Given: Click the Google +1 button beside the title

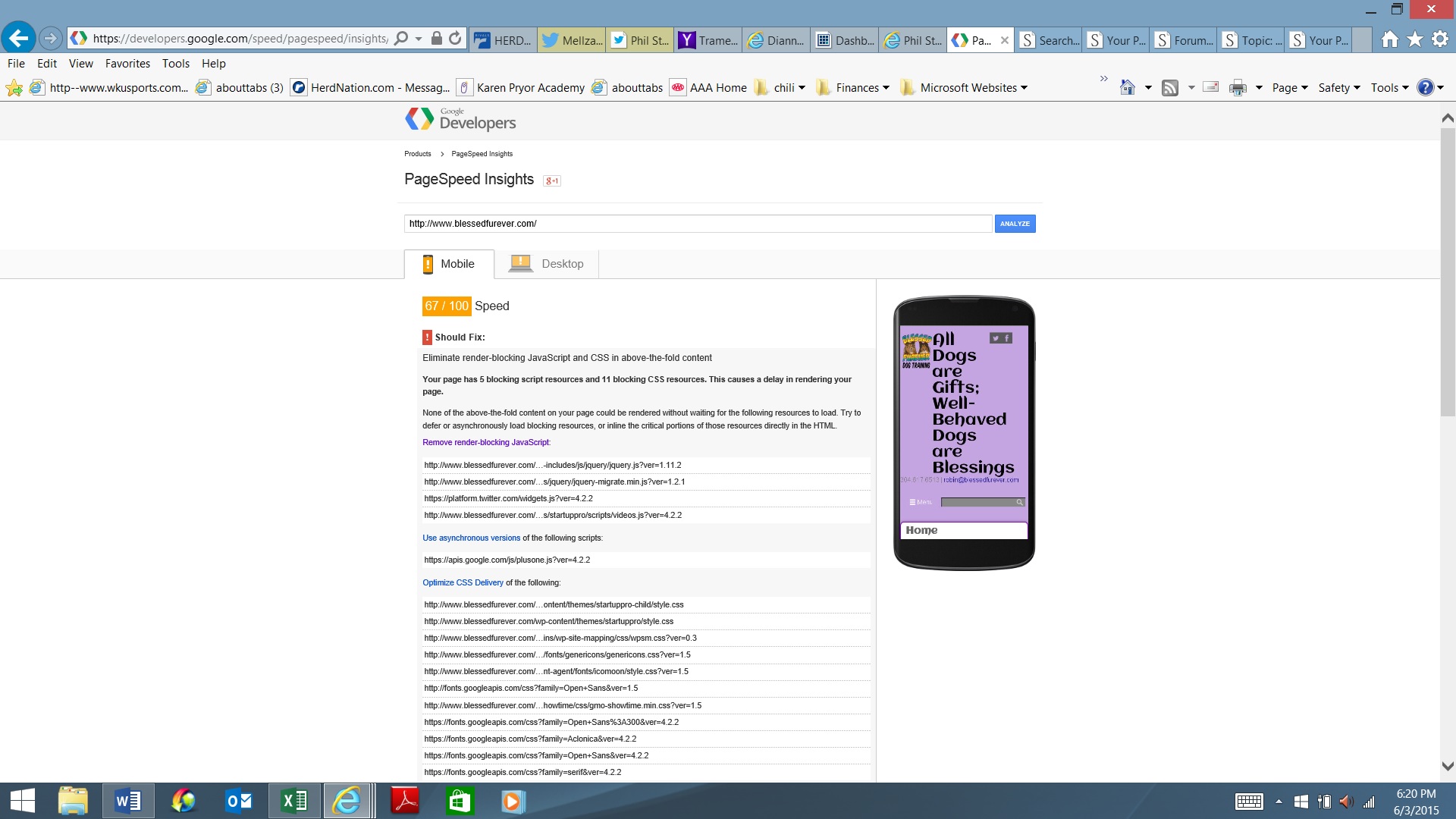Looking at the screenshot, I should point(552,180).
